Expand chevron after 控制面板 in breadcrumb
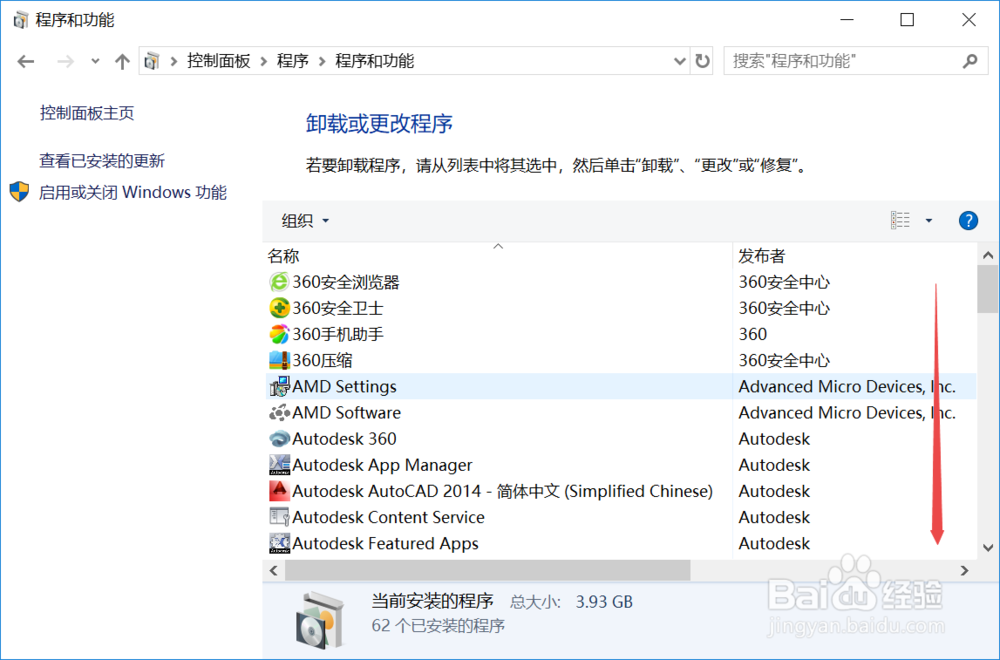1000x660 pixels. click(263, 61)
